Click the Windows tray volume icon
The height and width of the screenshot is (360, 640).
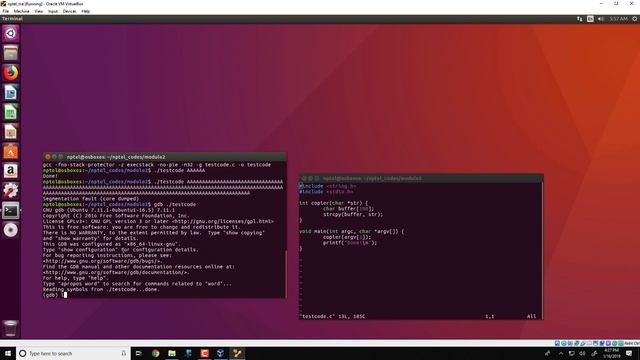[582, 353]
